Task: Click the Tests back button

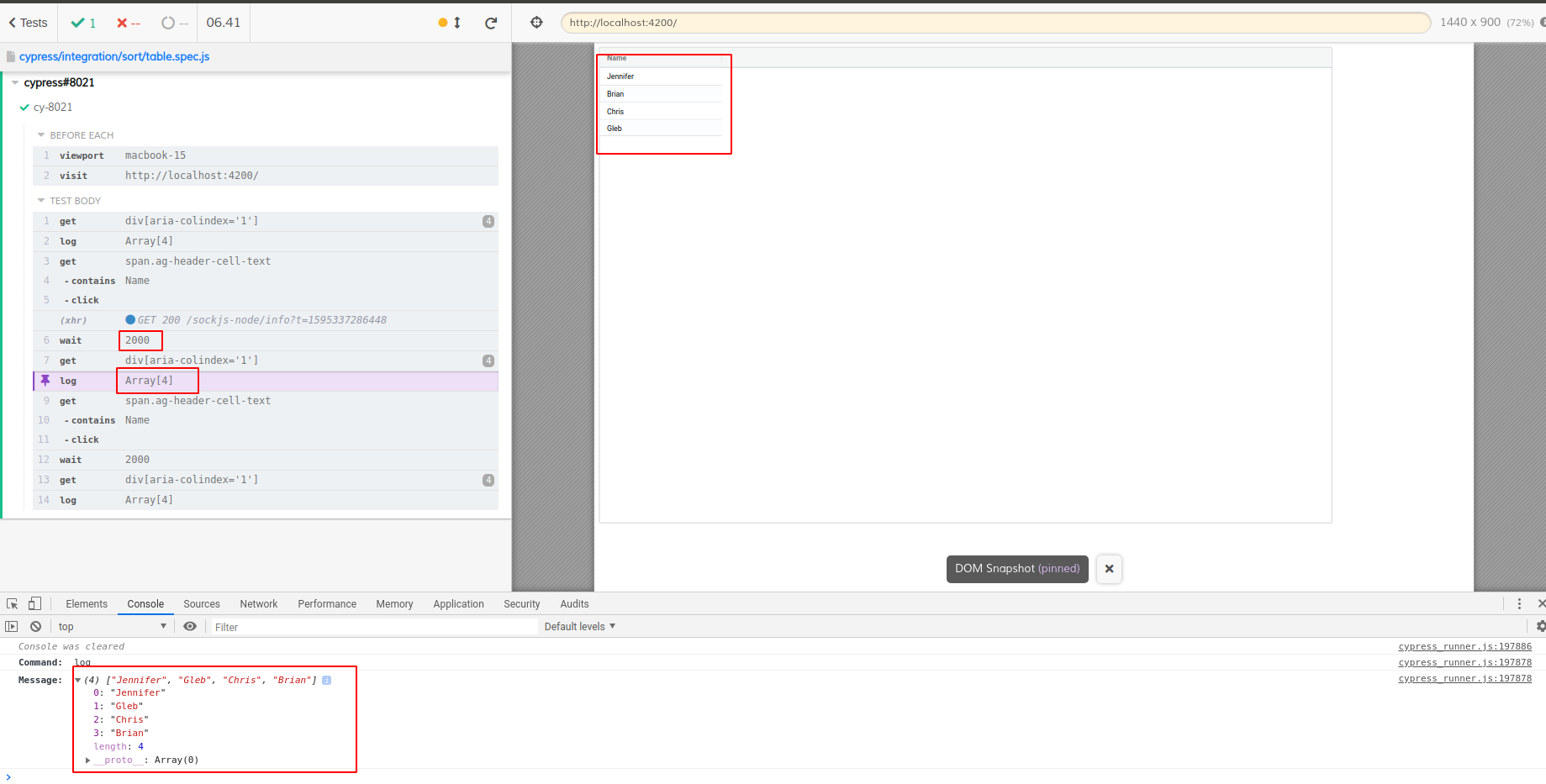Action: pyautogui.click(x=27, y=23)
